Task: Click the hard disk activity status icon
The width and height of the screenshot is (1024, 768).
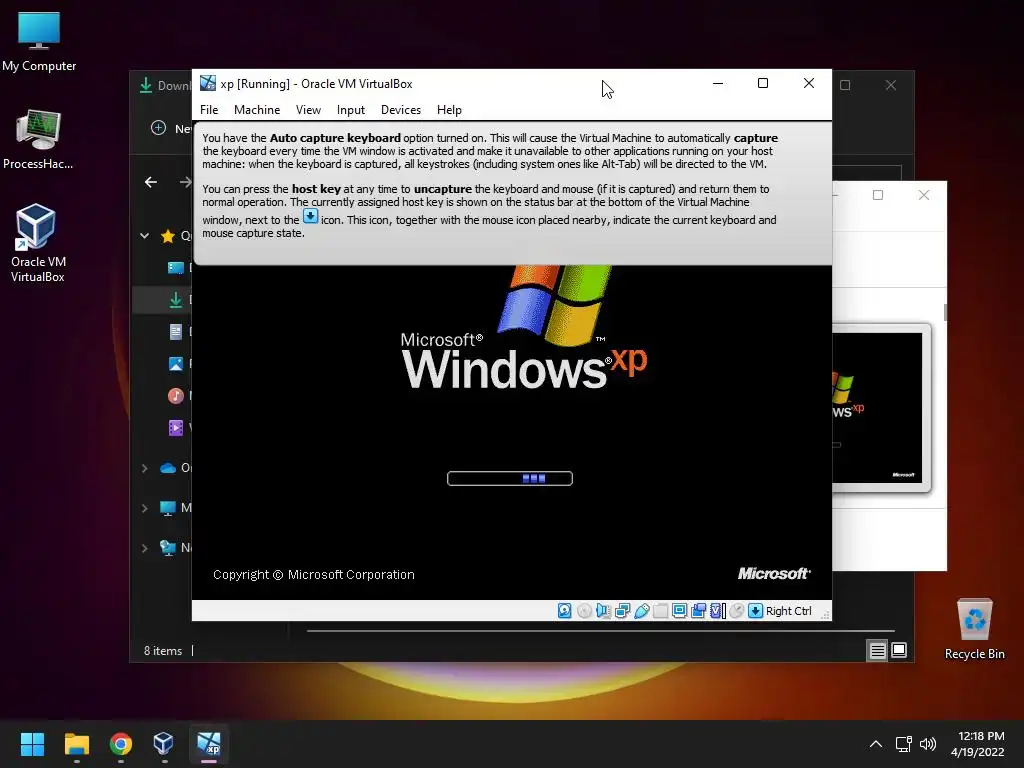Action: click(x=565, y=611)
